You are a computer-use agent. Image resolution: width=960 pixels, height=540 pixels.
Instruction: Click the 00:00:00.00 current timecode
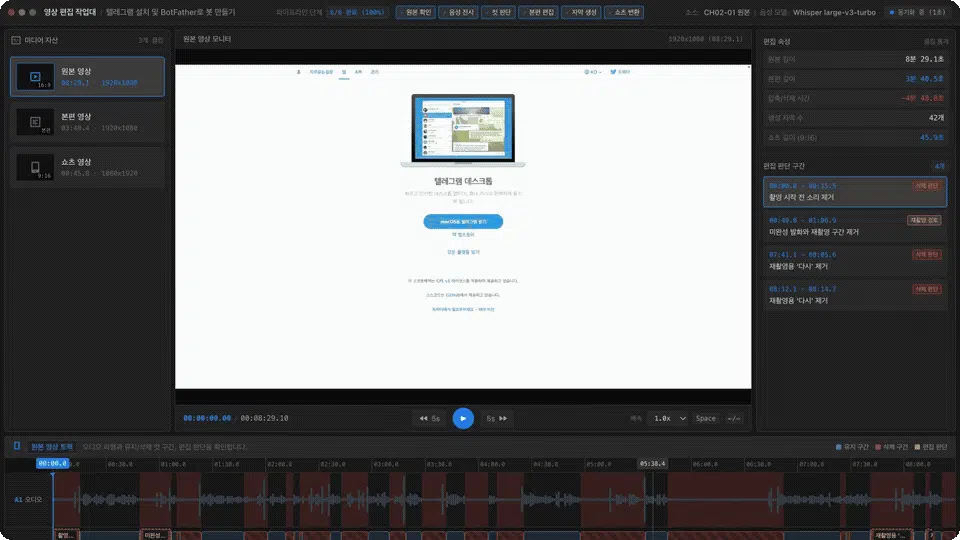[207, 418]
